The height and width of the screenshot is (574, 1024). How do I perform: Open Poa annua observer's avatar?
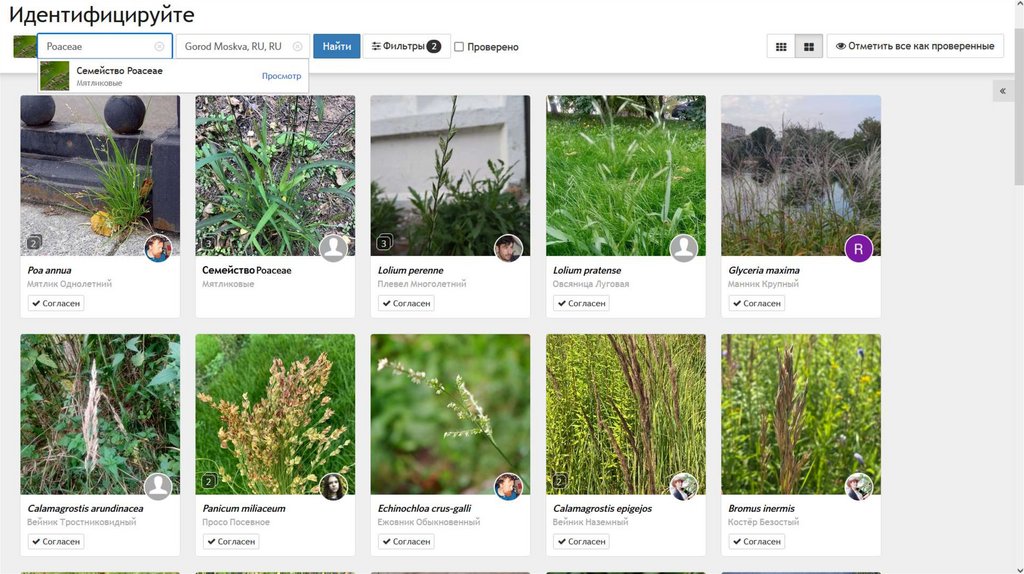pos(158,248)
